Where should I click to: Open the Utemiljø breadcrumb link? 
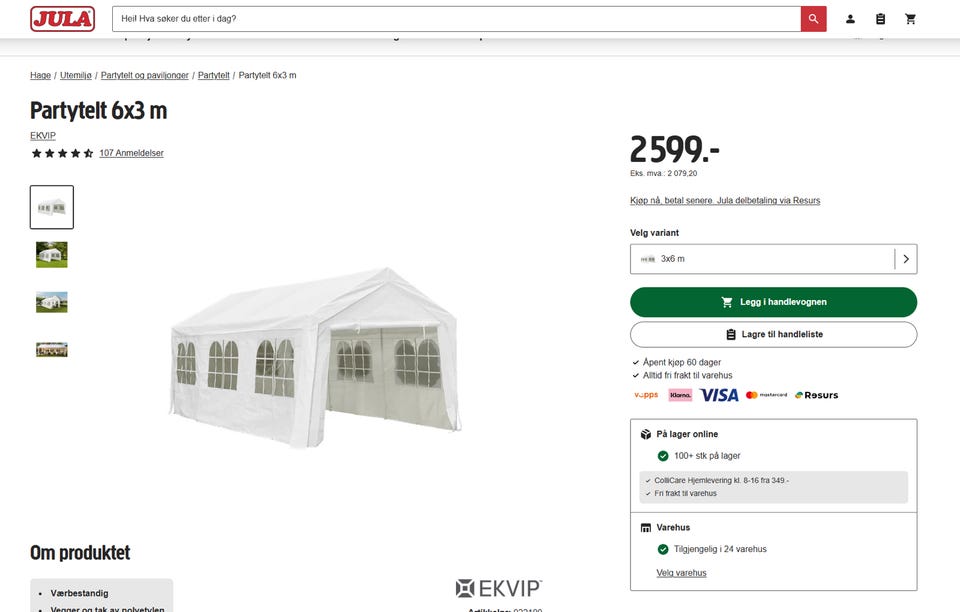(76, 75)
